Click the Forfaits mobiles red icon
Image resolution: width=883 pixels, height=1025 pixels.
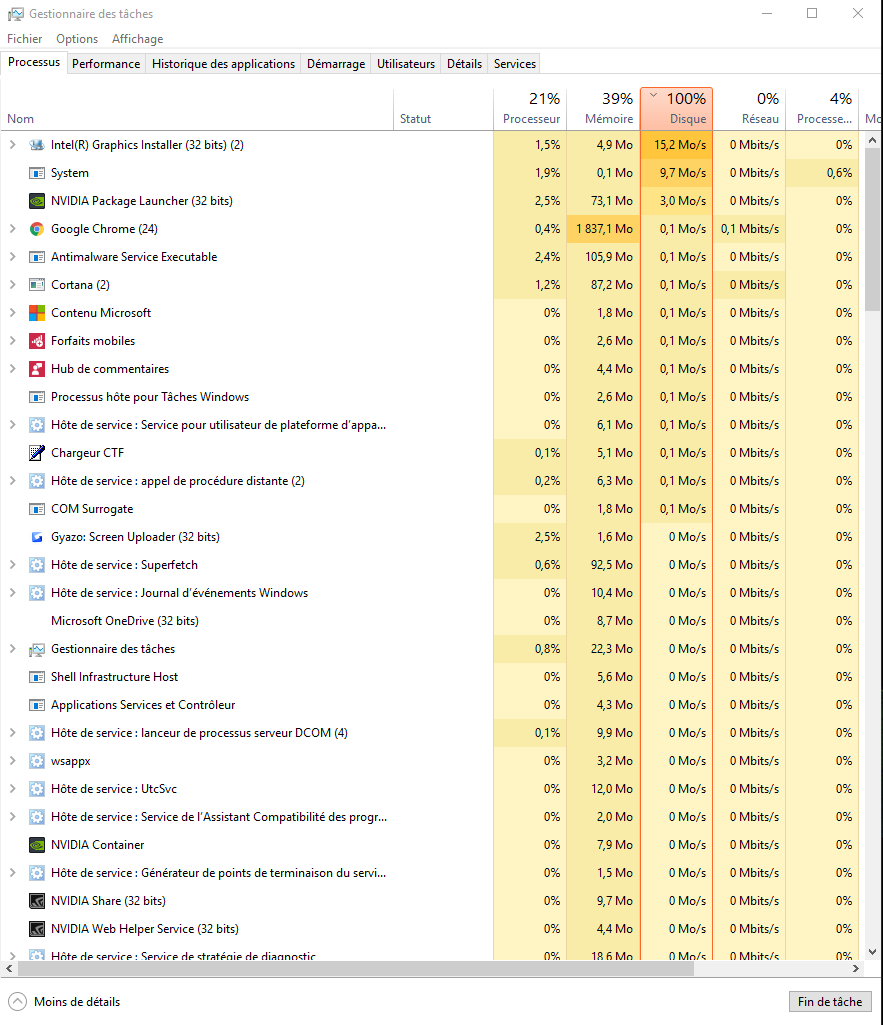(37, 341)
